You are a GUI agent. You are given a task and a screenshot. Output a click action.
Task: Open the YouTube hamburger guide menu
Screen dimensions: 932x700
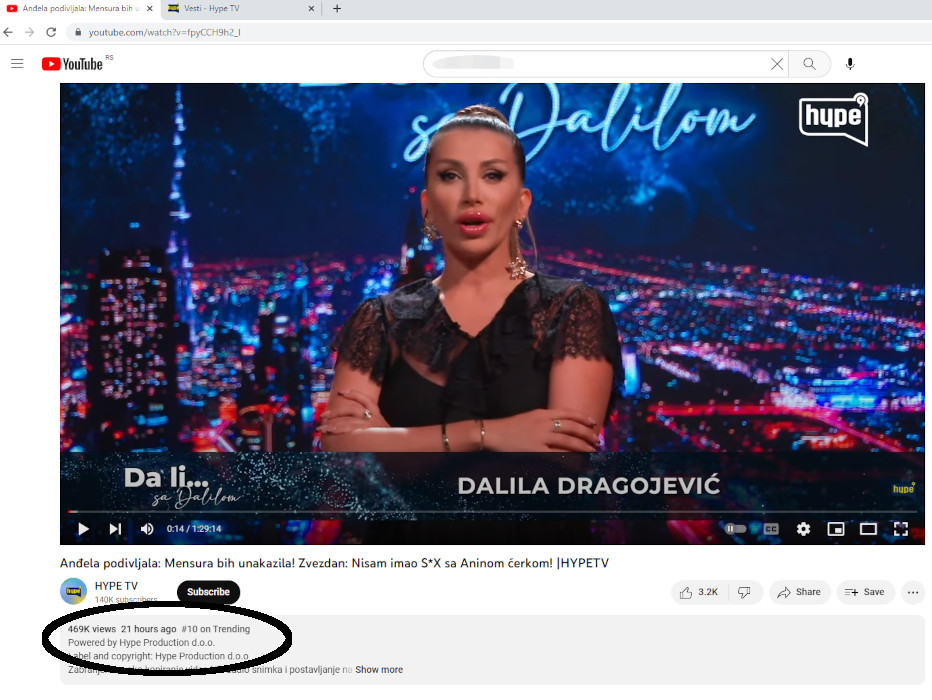[x=17, y=64]
